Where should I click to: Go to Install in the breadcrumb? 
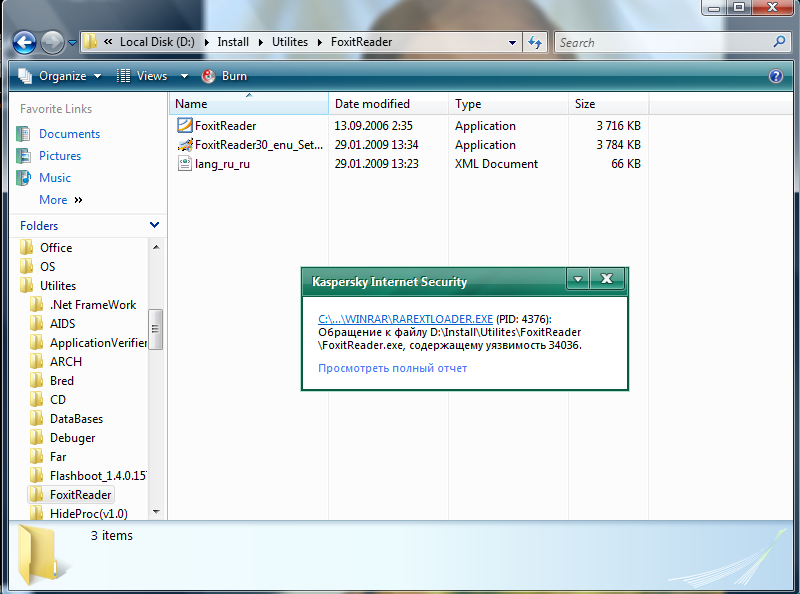pos(233,42)
